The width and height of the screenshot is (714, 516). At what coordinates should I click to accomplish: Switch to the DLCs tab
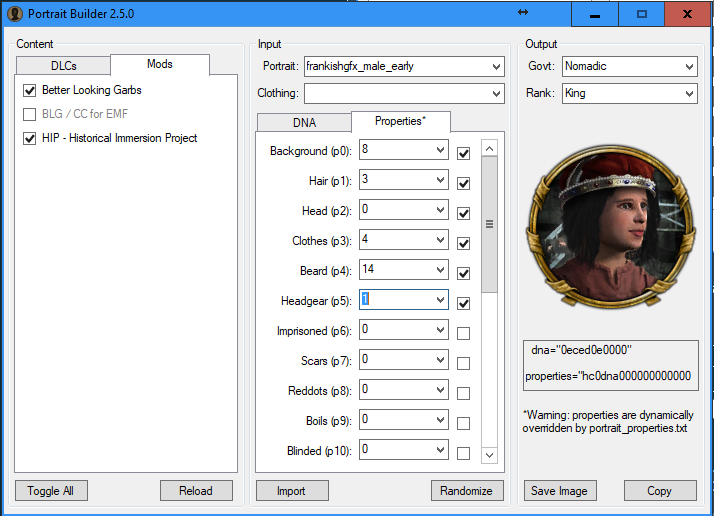pyautogui.click(x=63, y=66)
